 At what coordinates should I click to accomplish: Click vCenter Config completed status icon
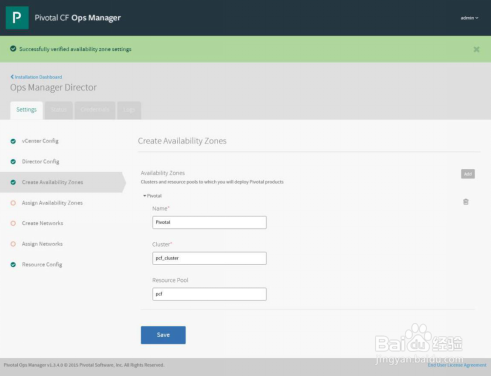[13, 141]
